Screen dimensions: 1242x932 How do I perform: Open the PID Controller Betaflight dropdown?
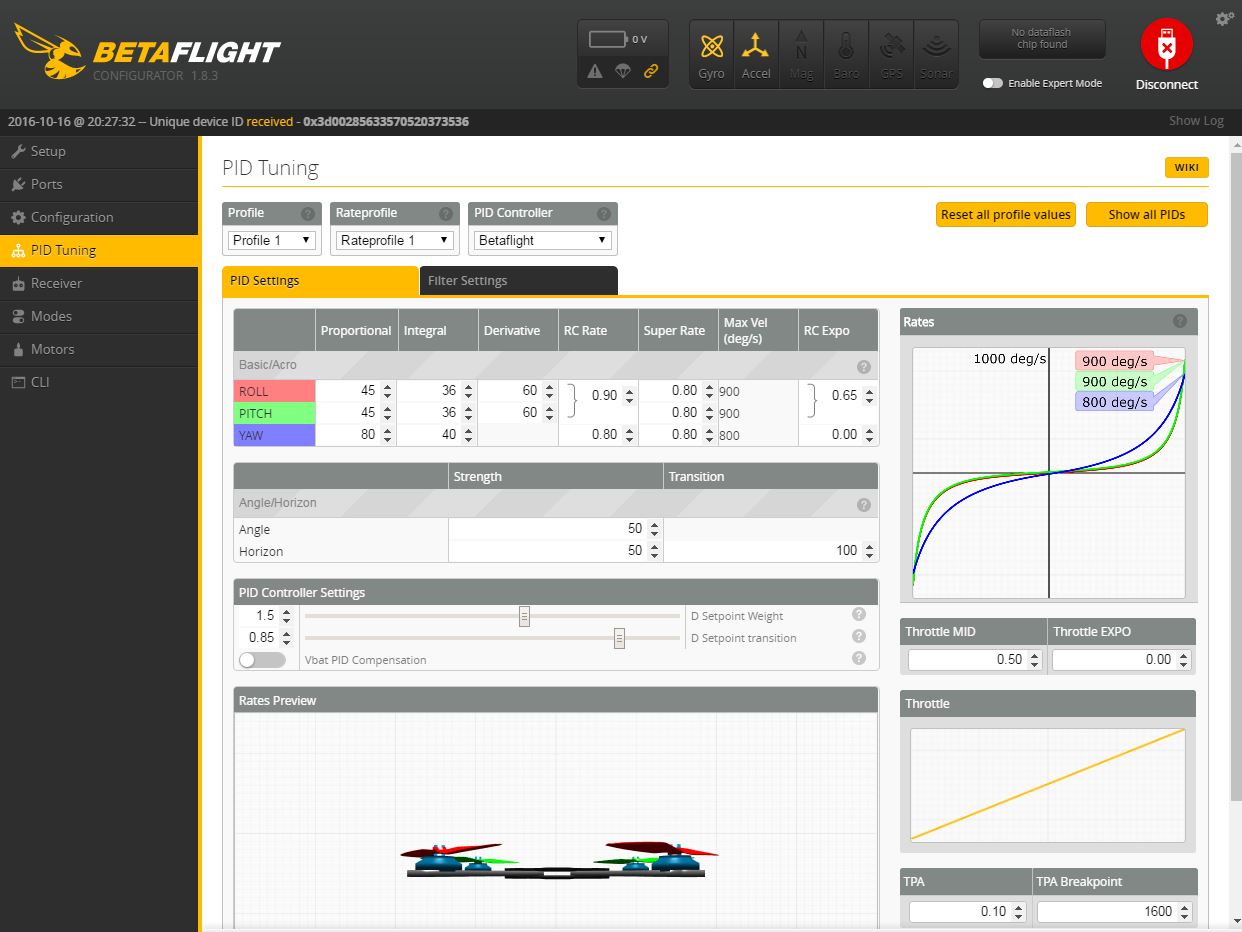pyautogui.click(x=543, y=240)
